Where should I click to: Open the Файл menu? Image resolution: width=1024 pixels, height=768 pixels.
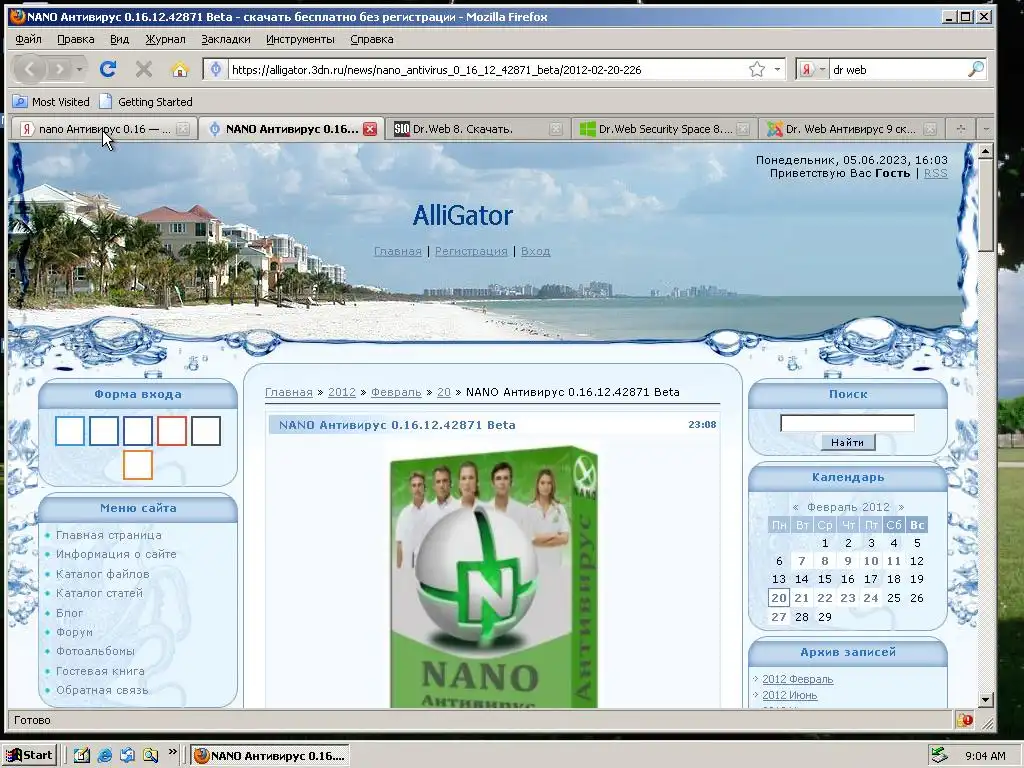tap(28, 39)
